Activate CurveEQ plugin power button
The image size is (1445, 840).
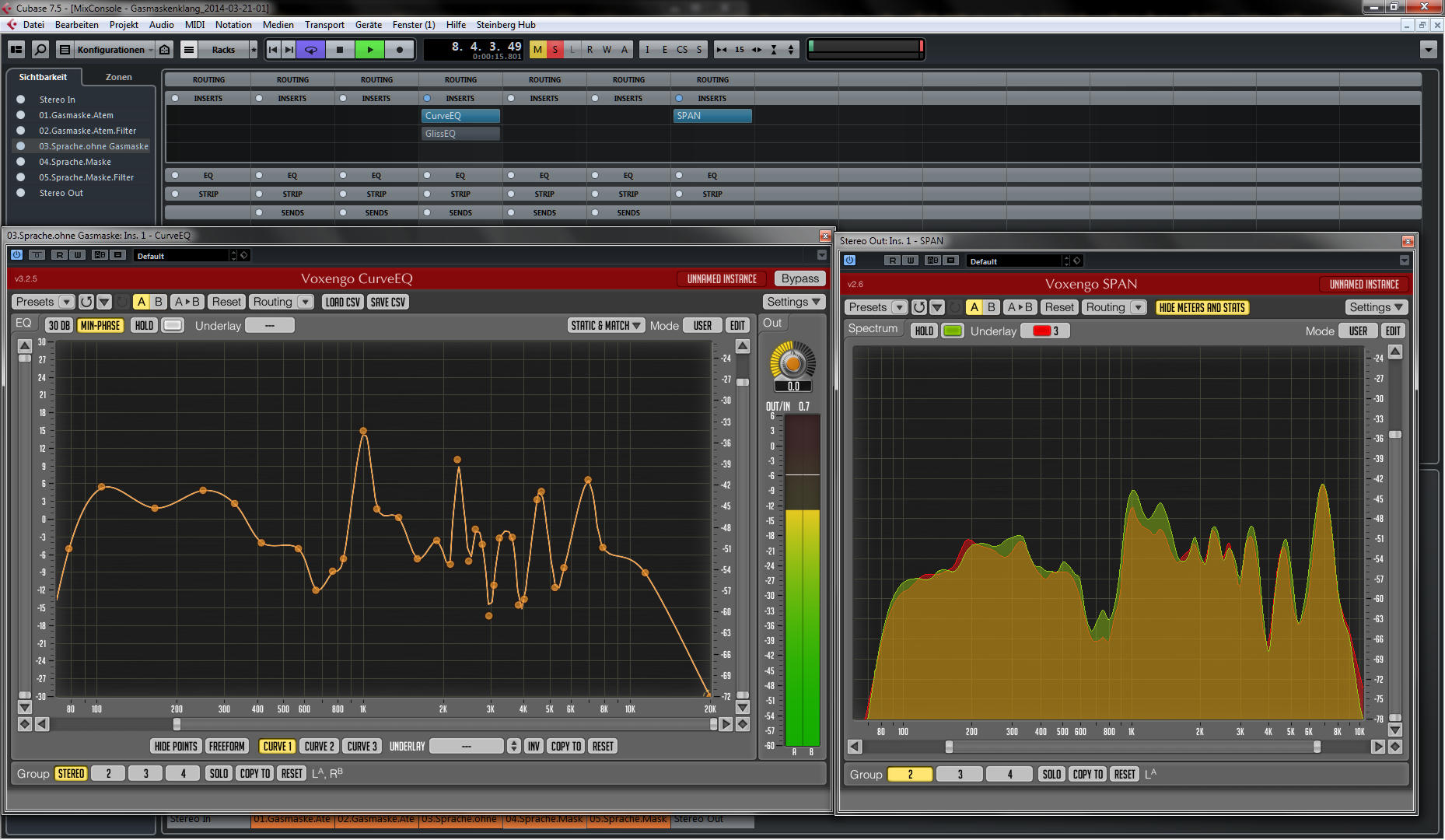tap(17, 255)
